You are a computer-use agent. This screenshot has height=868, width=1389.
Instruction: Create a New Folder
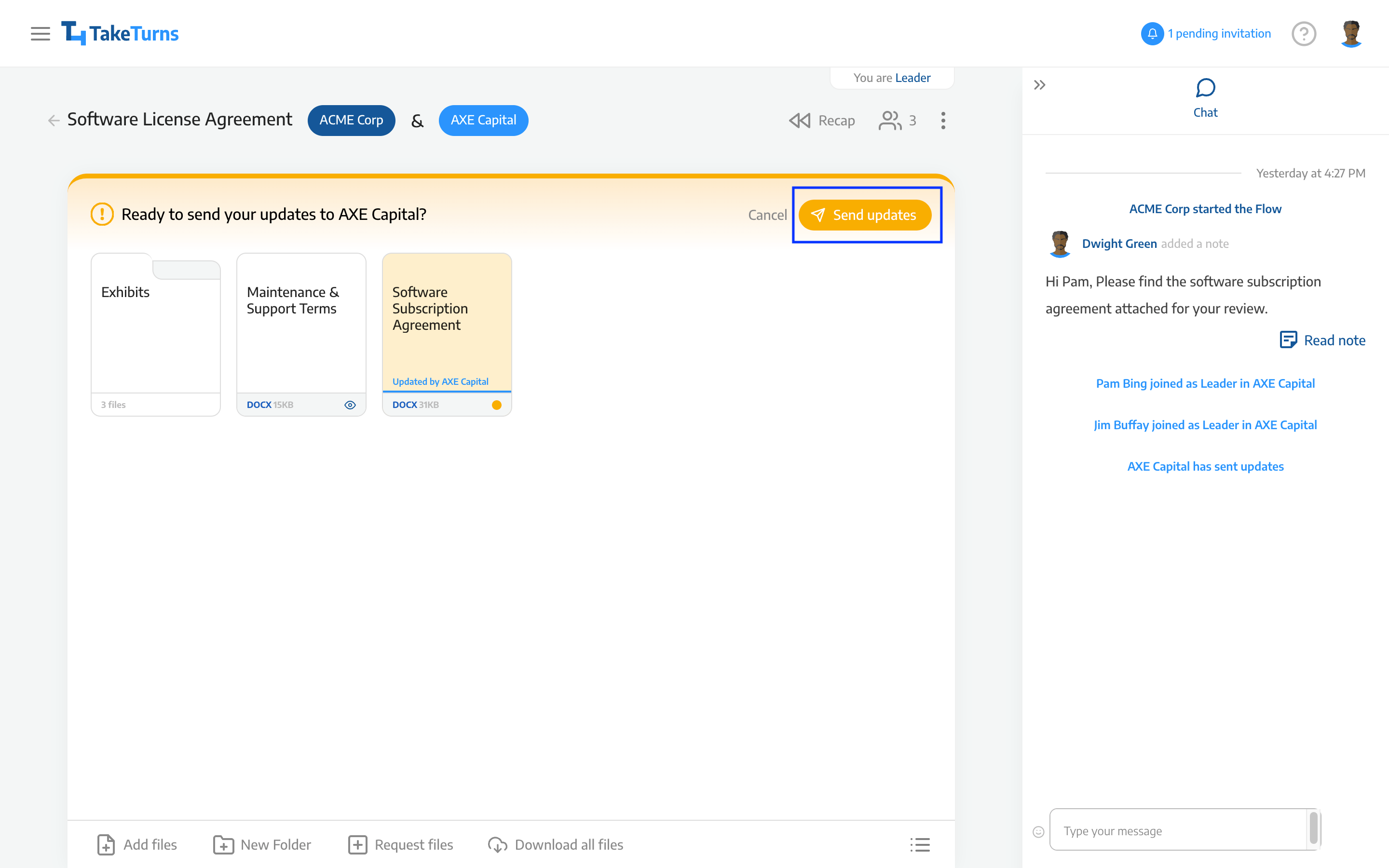click(262, 844)
